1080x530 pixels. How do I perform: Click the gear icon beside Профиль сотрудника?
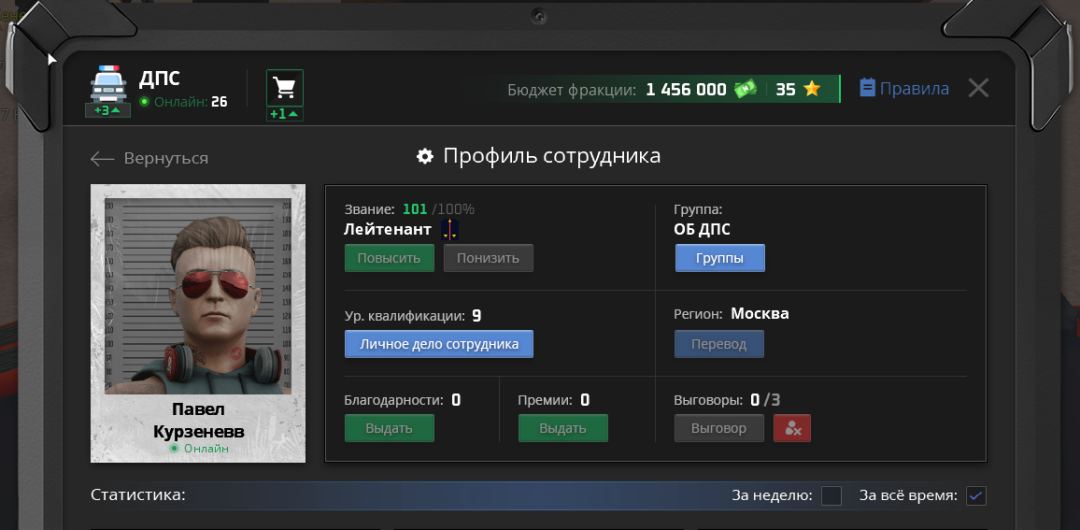click(425, 156)
